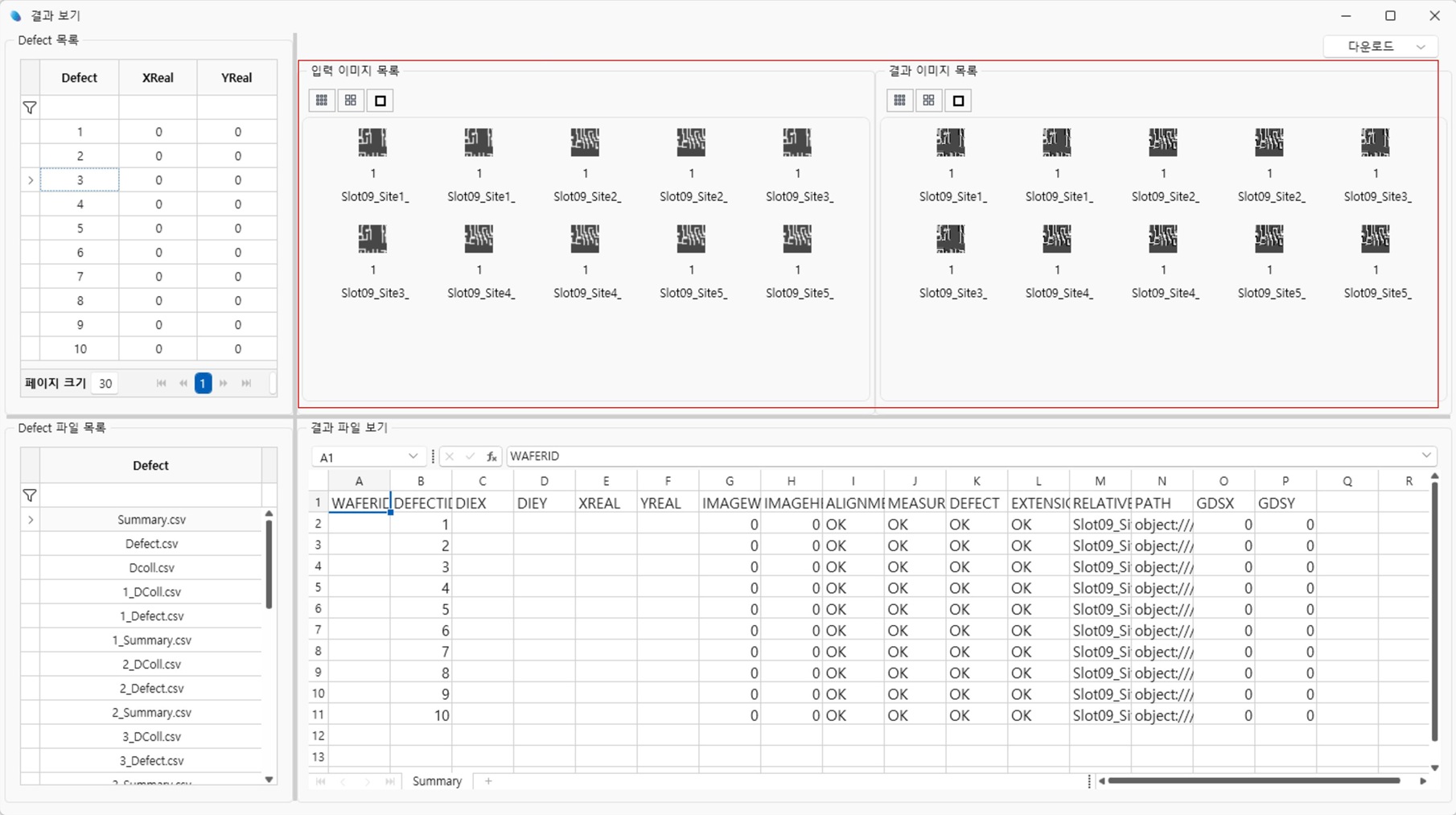Image resolution: width=1456 pixels, height=815 pixels.
Task: Select single image view in input image list
Action: click(380, 101)
